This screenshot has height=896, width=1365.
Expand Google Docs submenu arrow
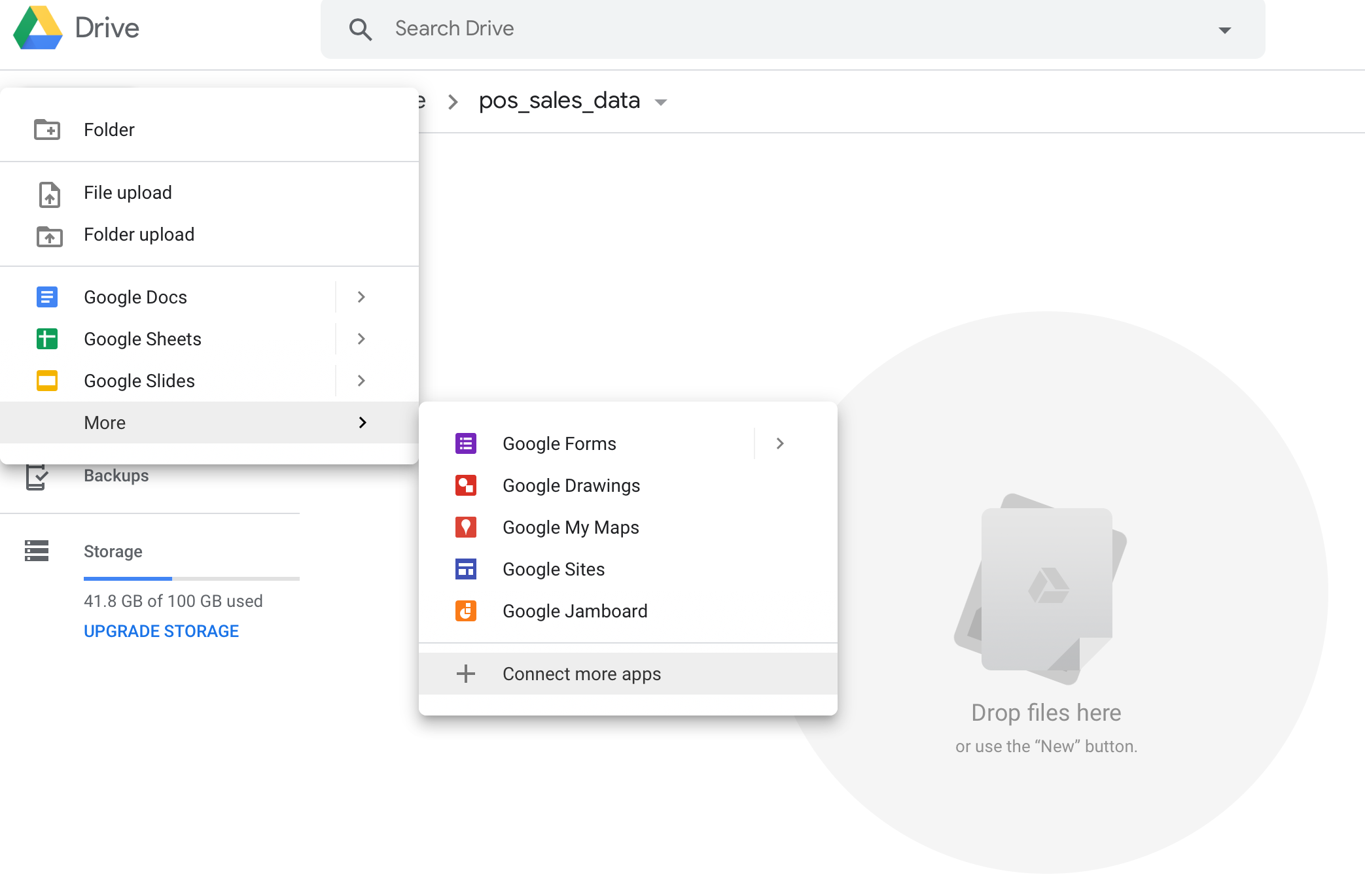pyautogui.click(x=361, y=297)
